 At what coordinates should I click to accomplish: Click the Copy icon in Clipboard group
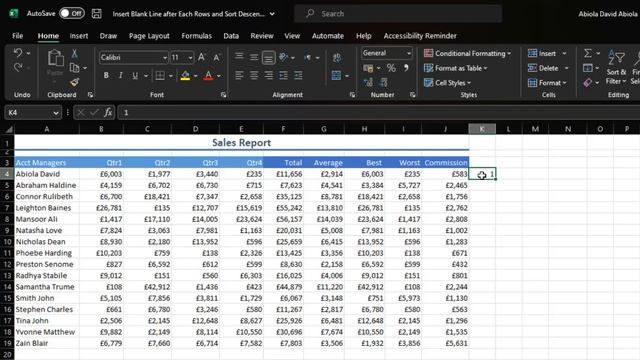(74, 67)
